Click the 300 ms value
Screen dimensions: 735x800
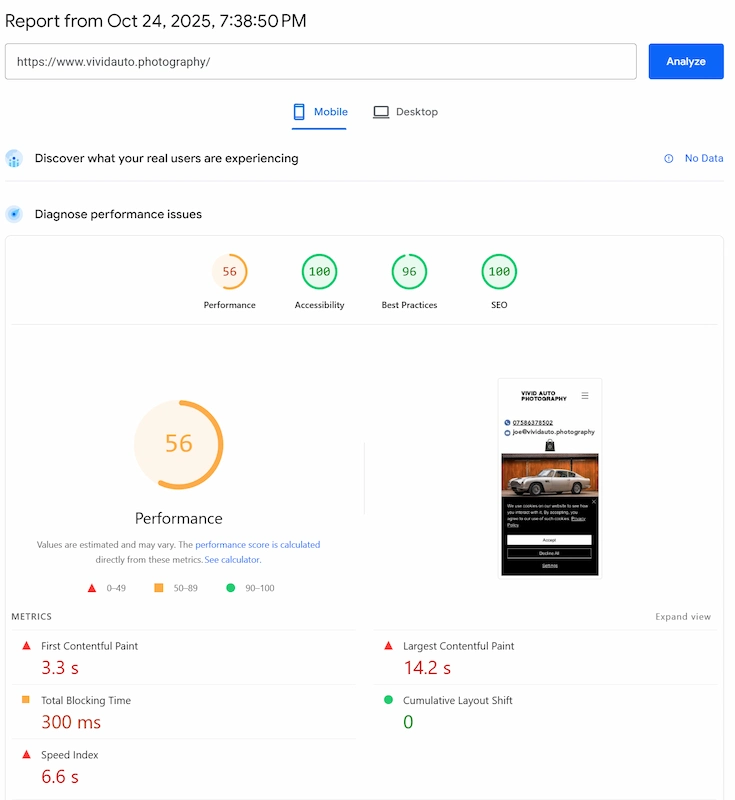[71, 722]
